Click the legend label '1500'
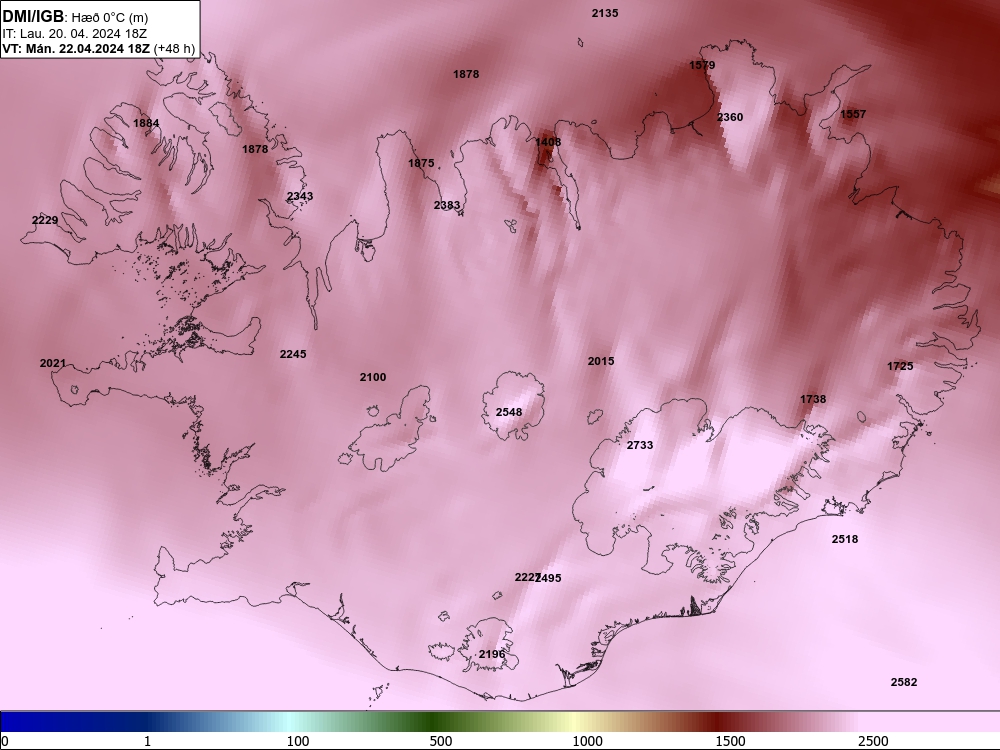Image resolution: width=1000 pixels, height=750 pixels. tap(730, 741)
